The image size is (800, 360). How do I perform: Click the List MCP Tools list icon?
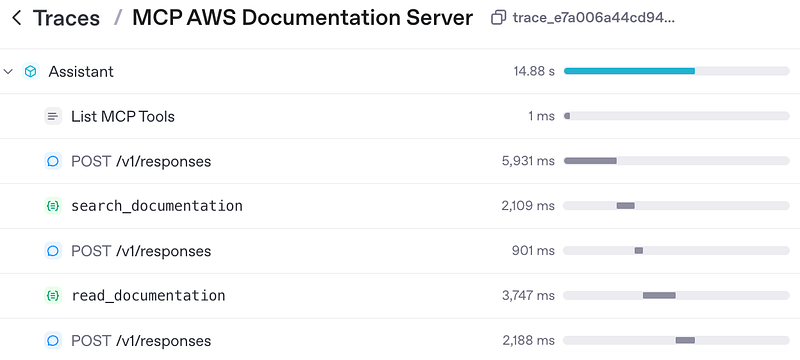[x=53, y=116]
